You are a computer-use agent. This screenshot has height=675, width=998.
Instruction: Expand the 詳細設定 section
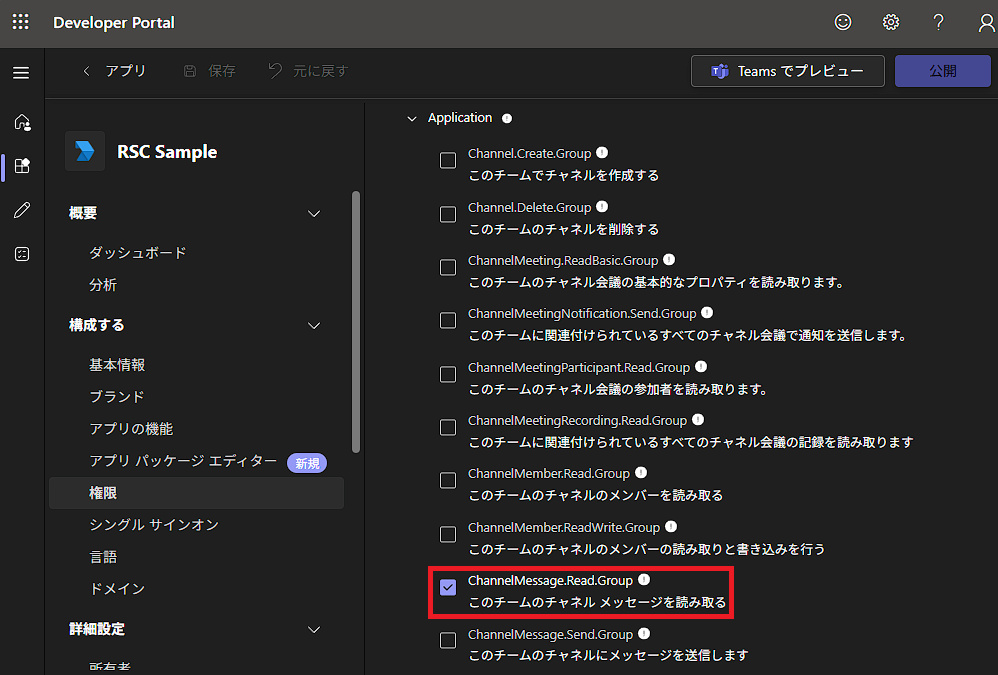[x=314, y=628]
